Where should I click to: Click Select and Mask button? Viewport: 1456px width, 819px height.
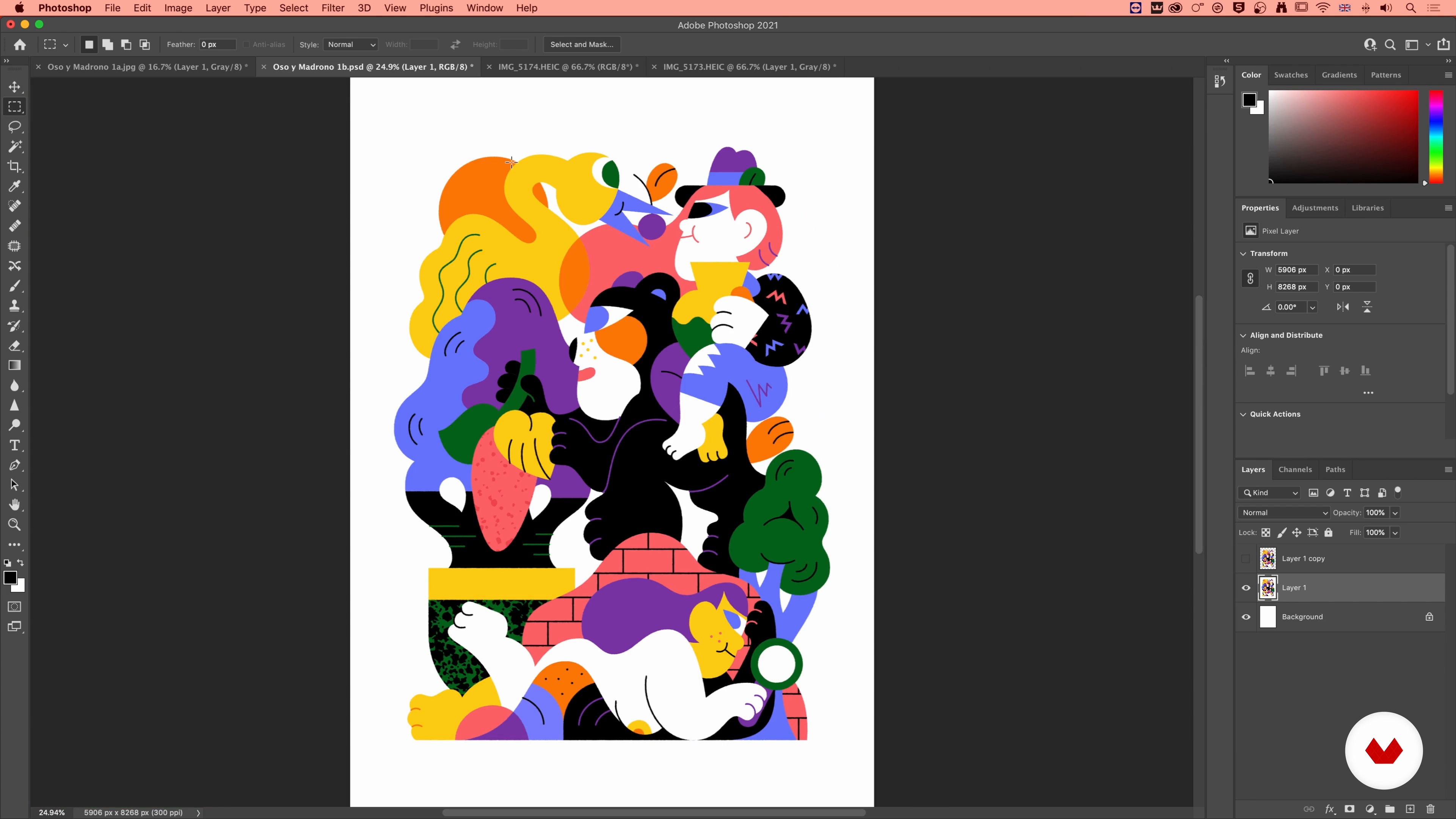coord(582,45)
